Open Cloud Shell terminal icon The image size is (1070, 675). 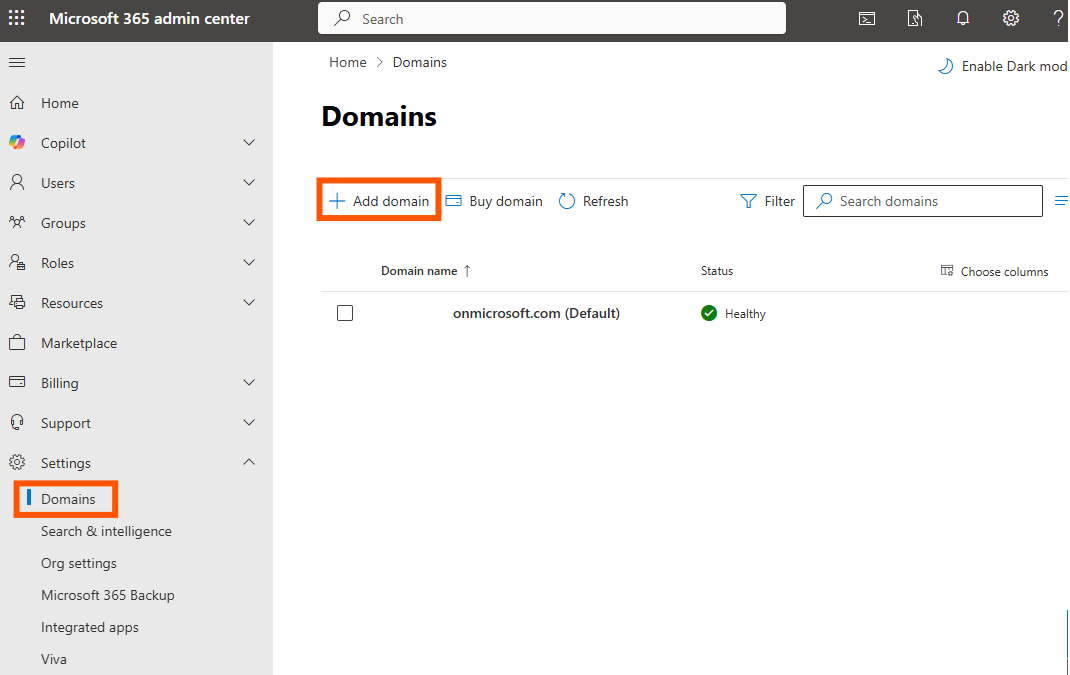tap(867, 19)
